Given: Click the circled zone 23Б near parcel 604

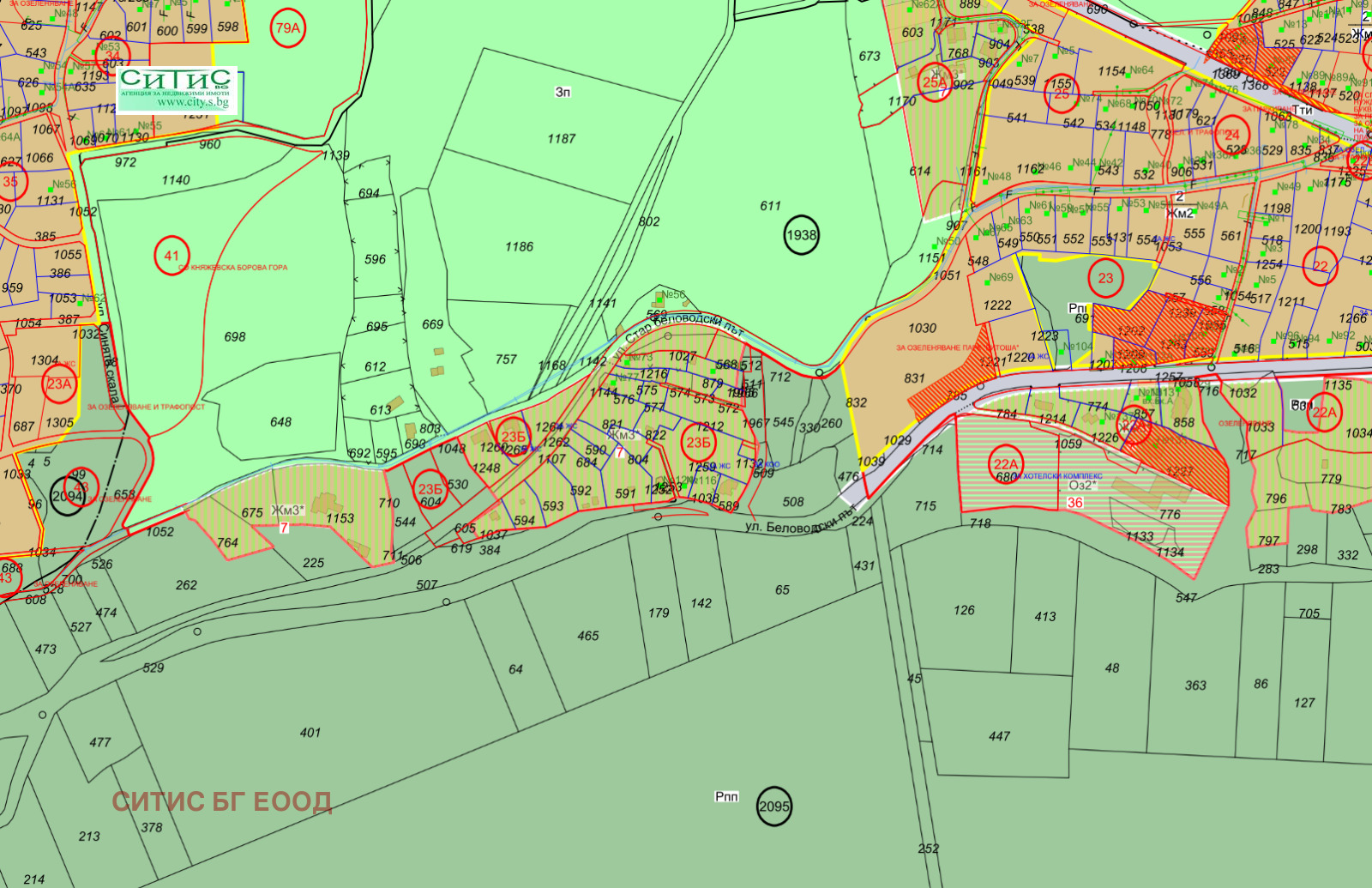Looking at the screenshot, I should tap(430, 487).
